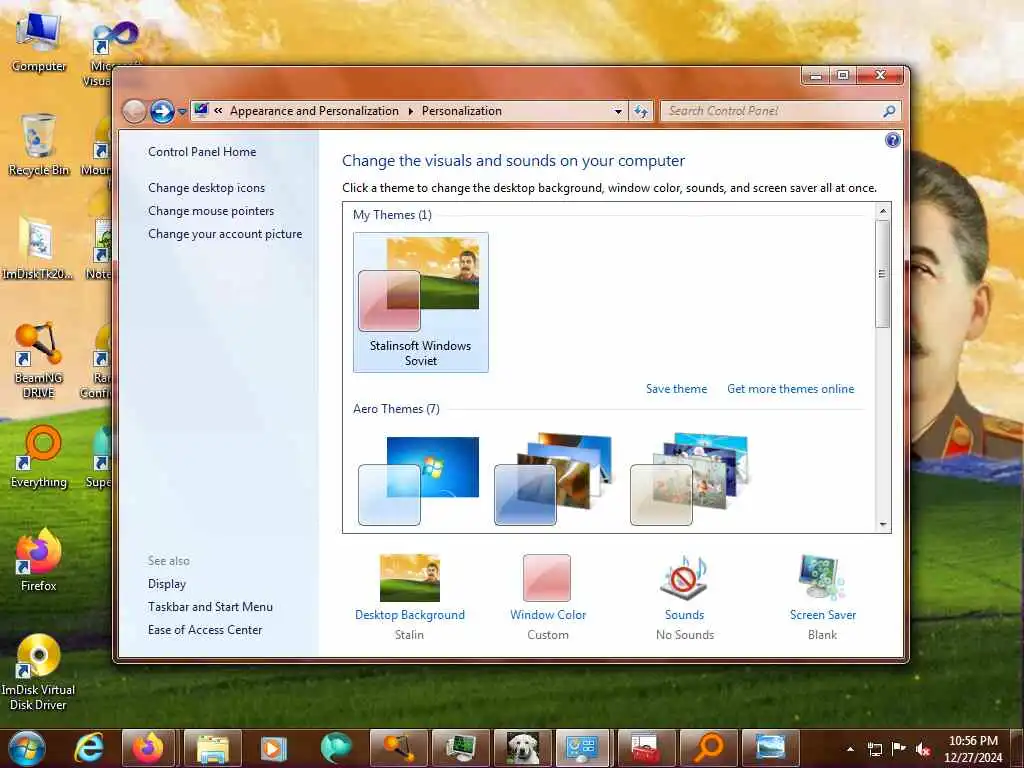The width and height of the screenshot is (1024, 768).
Task: Click the landscape picture Personalization taskbar button
Action: tap(771, 748)
